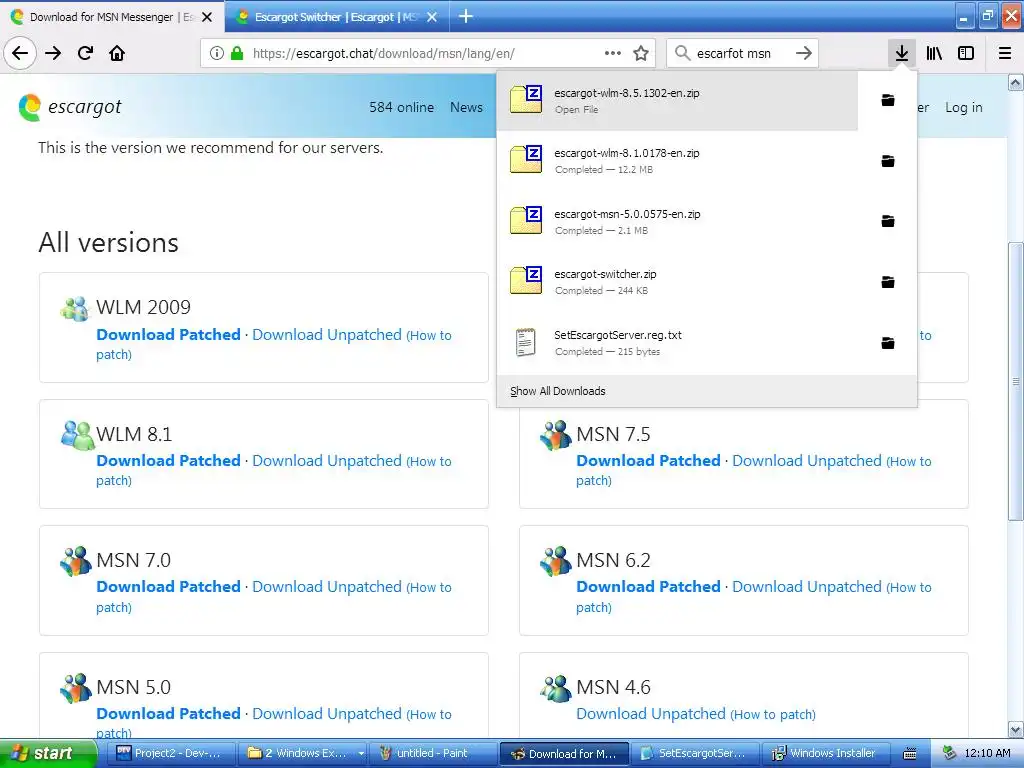
Task: Switch to Windows Installer taskbar window
Action: click(x=827, y=753)
